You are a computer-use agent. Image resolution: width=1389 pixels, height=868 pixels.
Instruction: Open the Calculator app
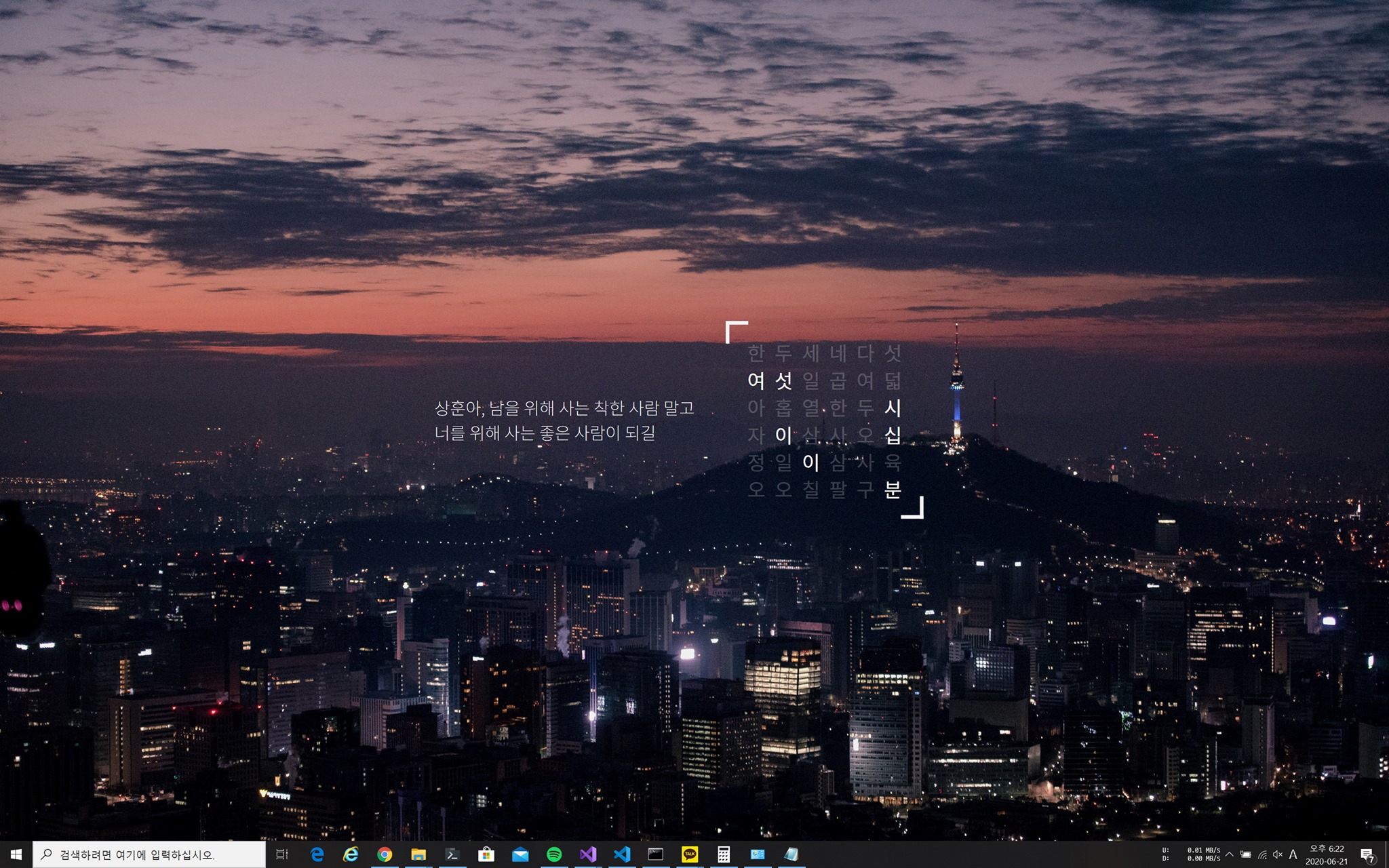tap(724, 854)
